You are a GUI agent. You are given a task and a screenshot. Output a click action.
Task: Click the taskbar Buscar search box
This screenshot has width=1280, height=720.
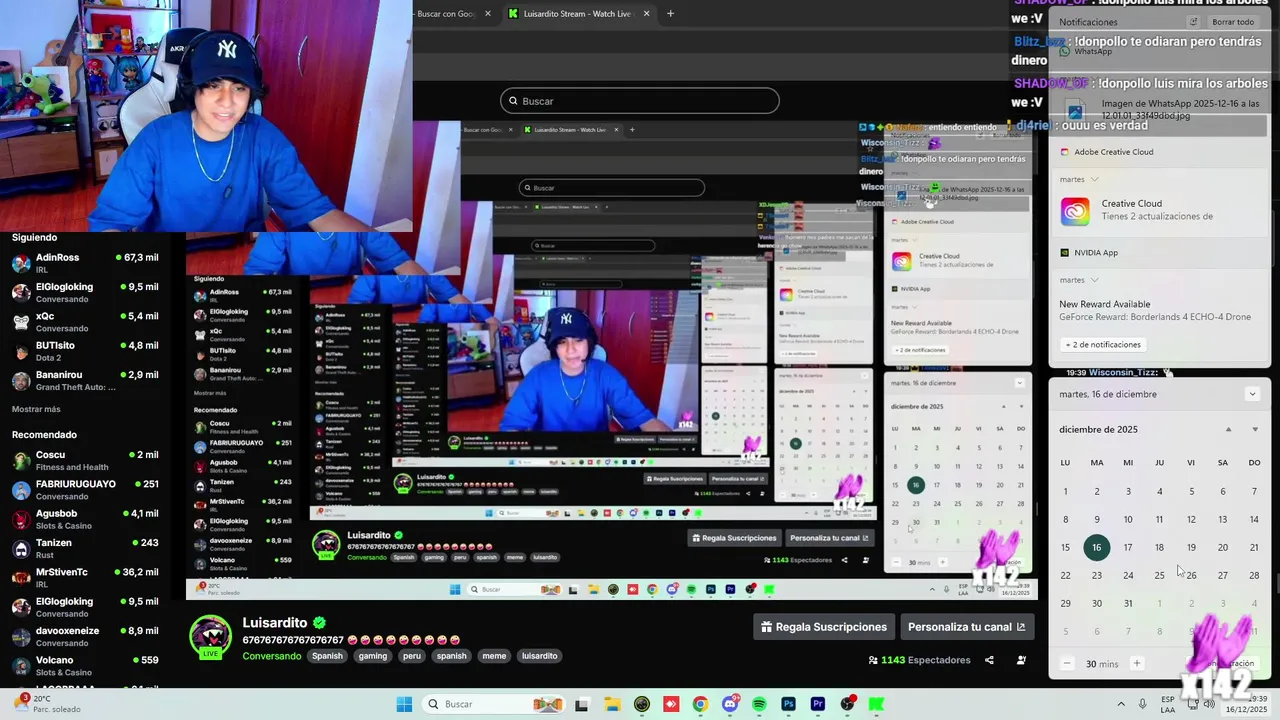point(493,704)
